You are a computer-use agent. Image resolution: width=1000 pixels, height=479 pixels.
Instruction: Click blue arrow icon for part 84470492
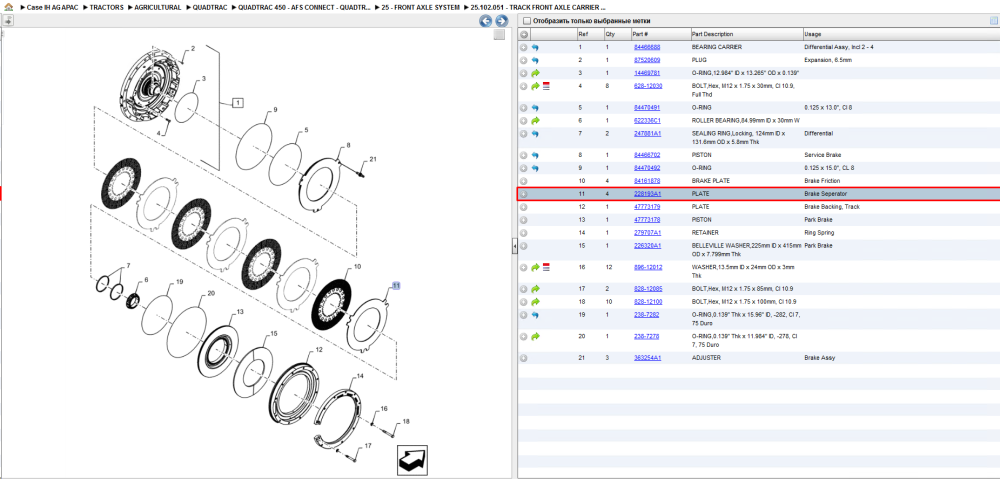pos(535,168)
